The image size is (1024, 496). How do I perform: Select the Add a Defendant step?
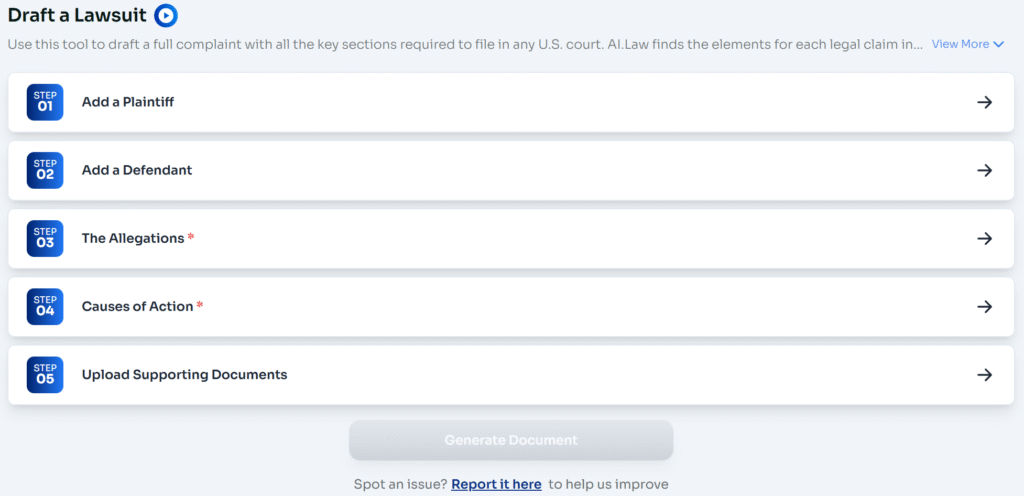click(137, 170)
